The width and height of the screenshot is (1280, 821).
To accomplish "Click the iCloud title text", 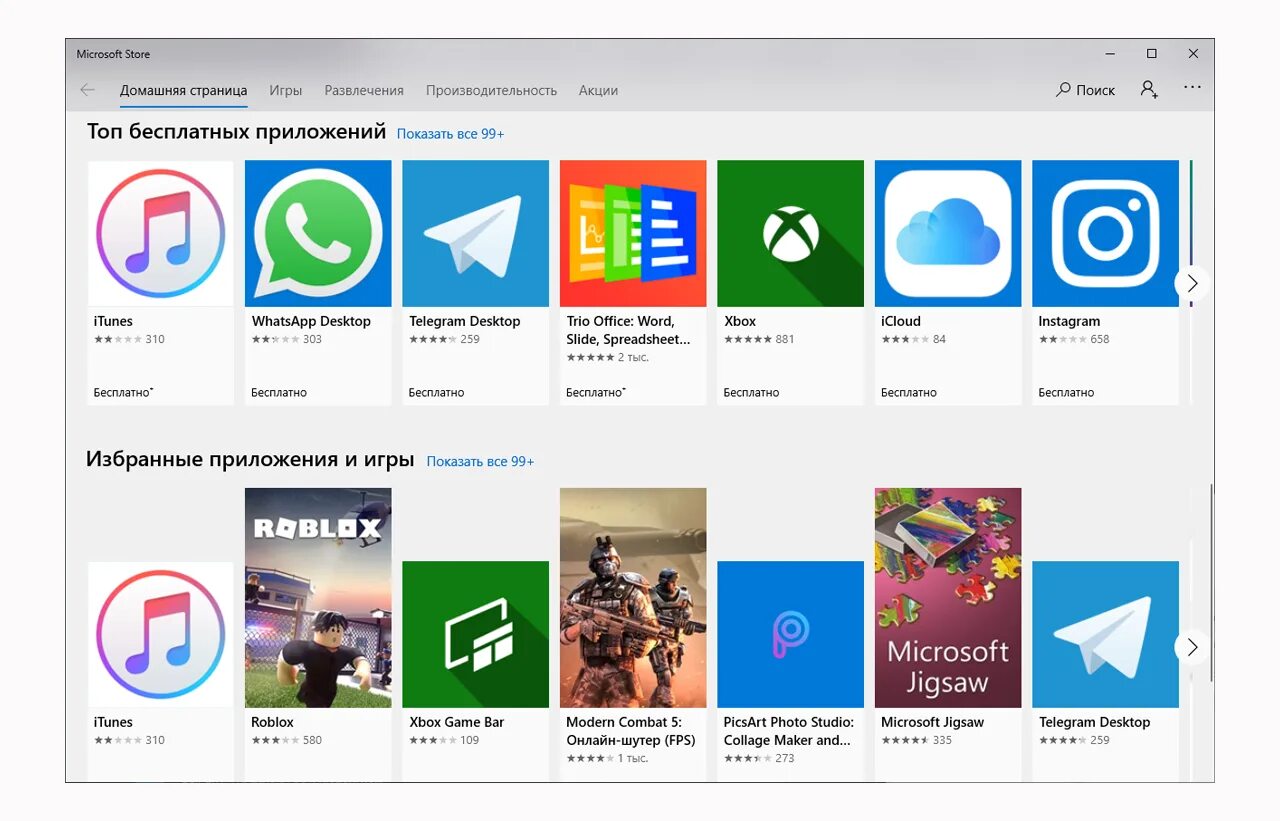I will point(901,321).
